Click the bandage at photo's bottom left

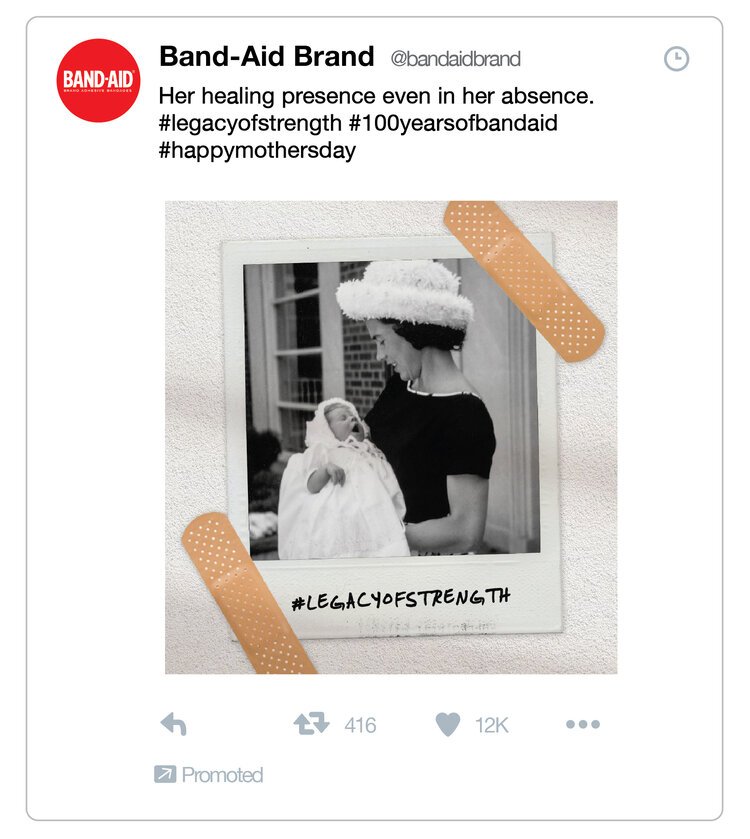(248, 594)
